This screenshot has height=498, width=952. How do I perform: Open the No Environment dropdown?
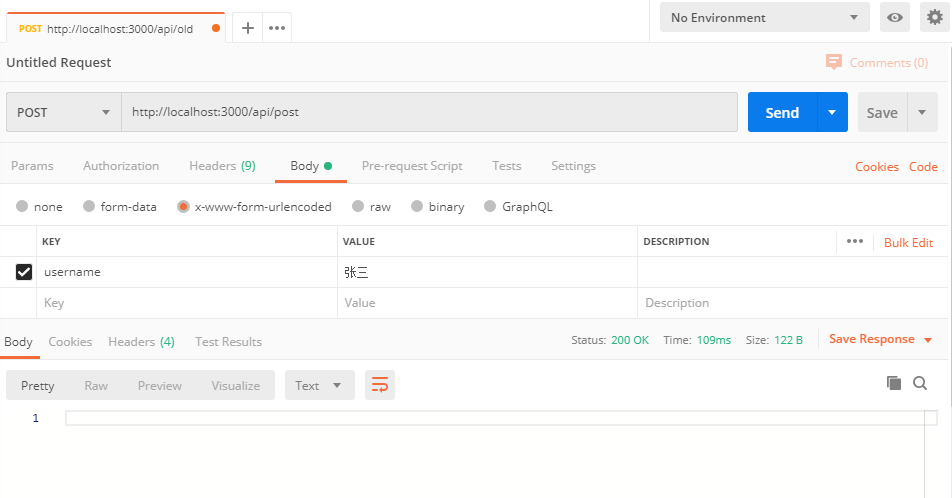click(764, 18)
